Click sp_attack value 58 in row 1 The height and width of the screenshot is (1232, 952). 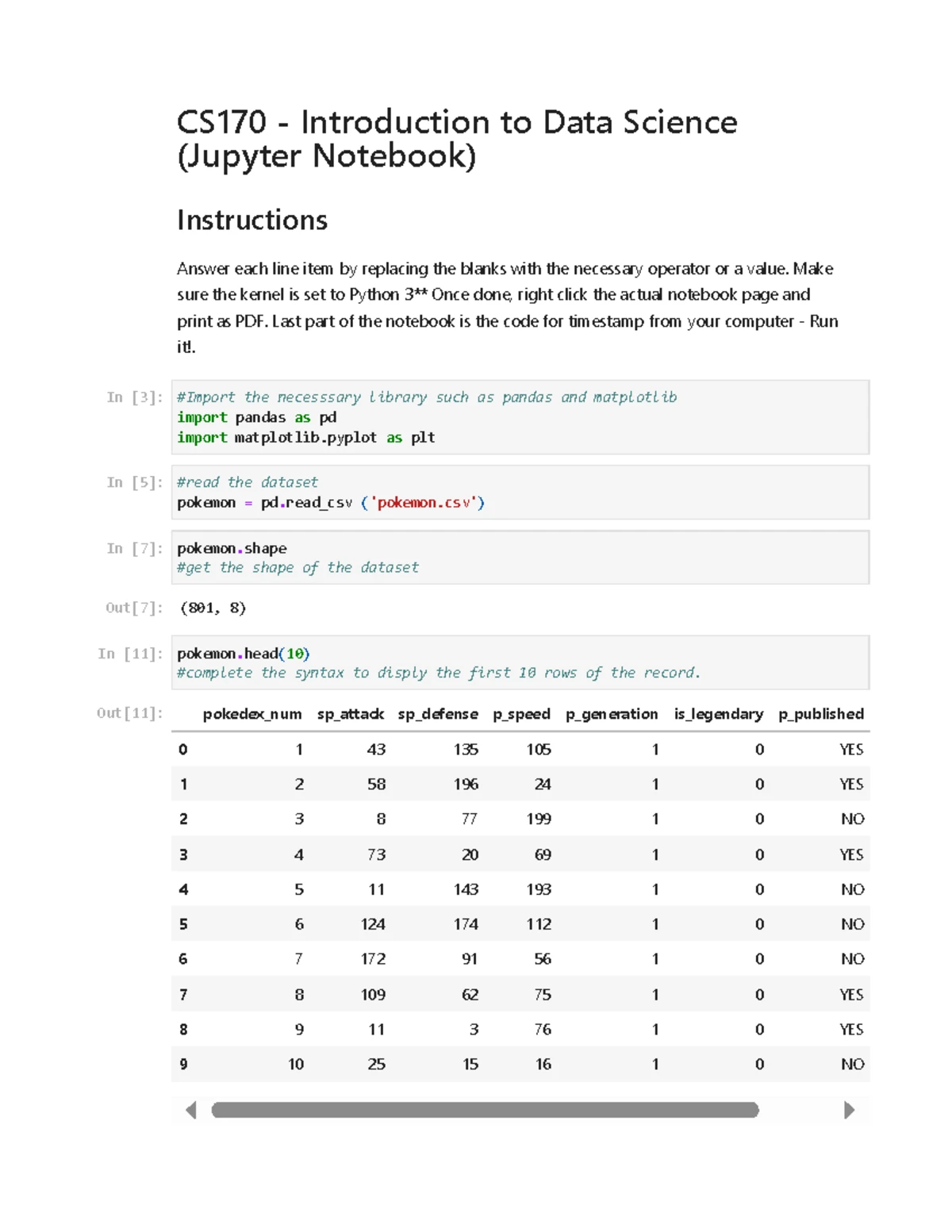pos(376,785)
